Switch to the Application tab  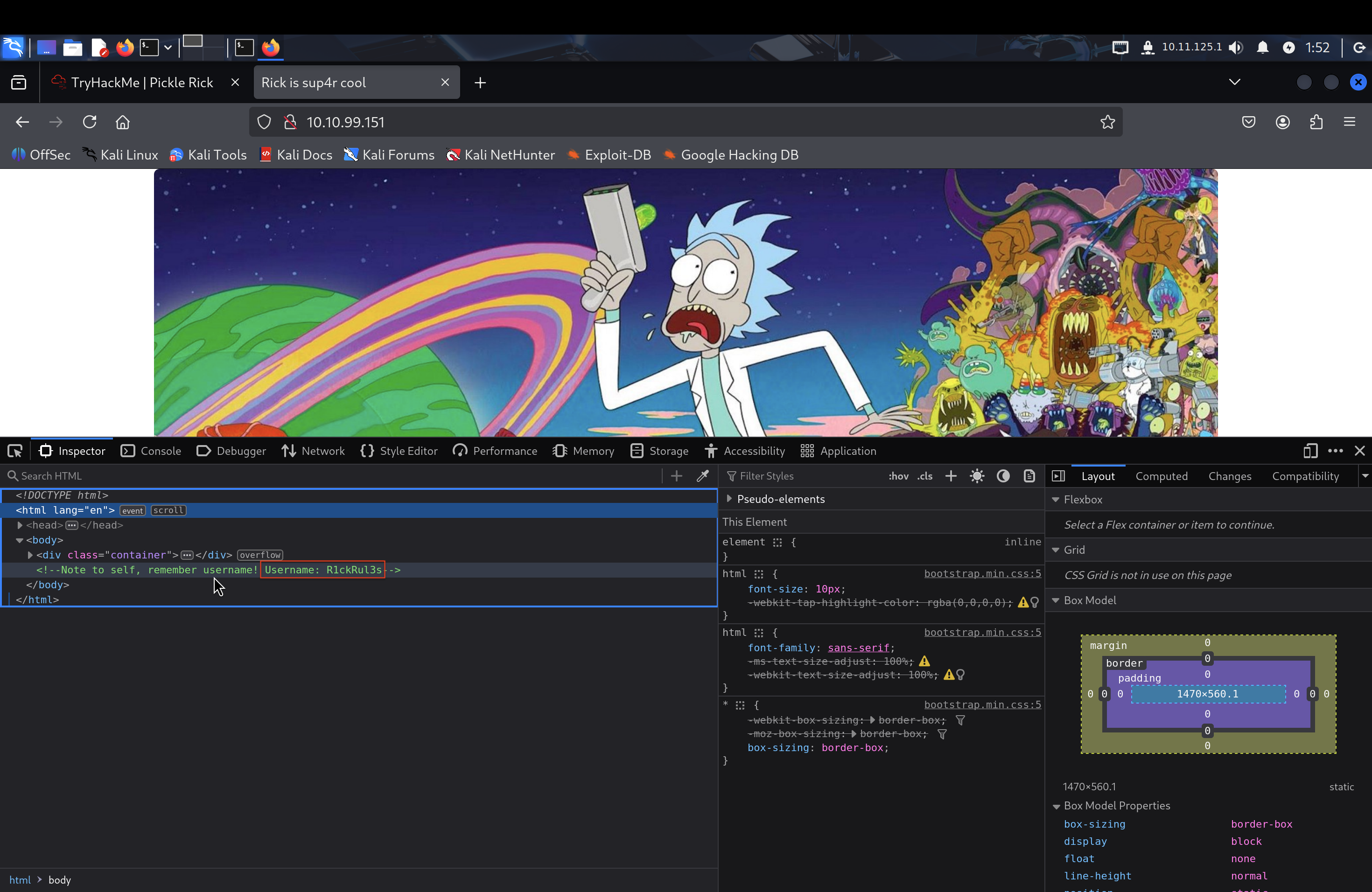point(839,451)
